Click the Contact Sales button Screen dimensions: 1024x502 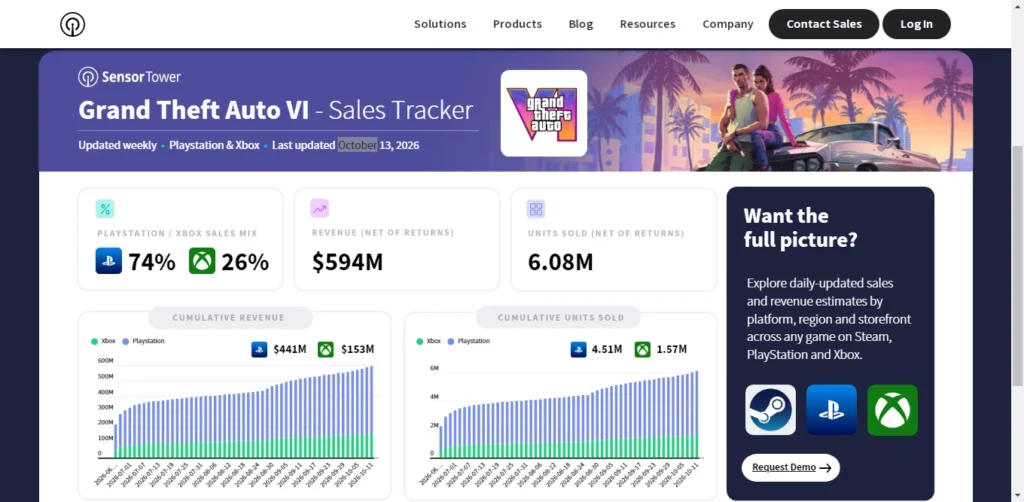pyautogui.click(x=824, y=24)
